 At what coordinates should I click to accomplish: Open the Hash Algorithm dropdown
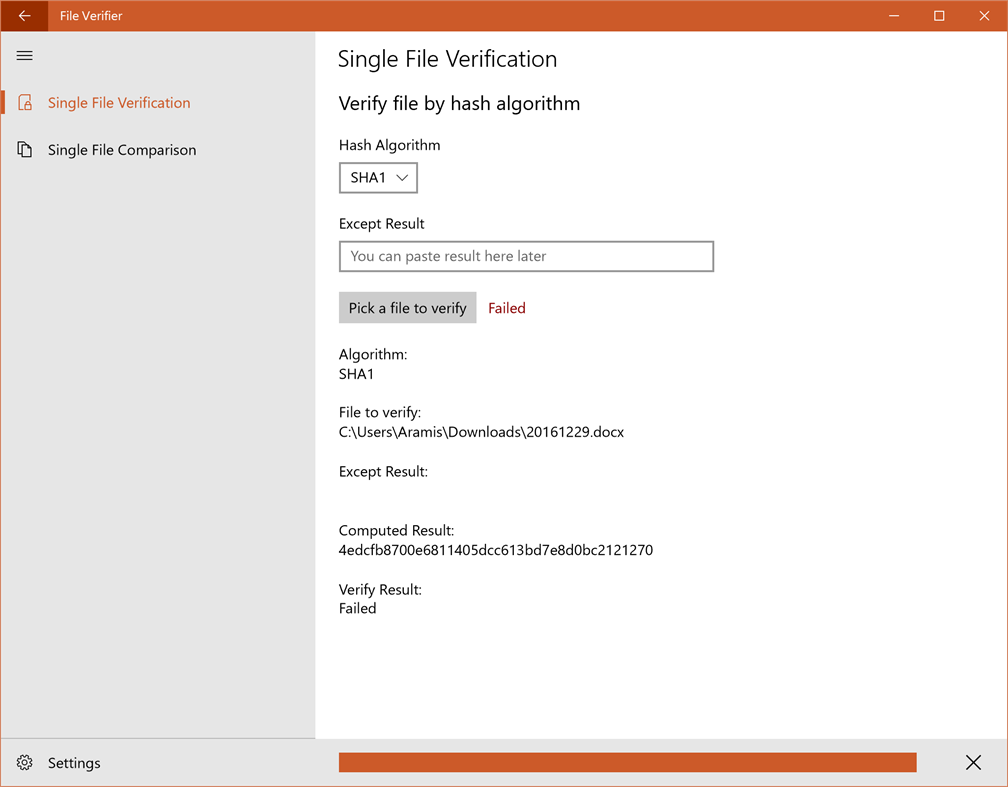pyautogui.click(x=378, y=178)
